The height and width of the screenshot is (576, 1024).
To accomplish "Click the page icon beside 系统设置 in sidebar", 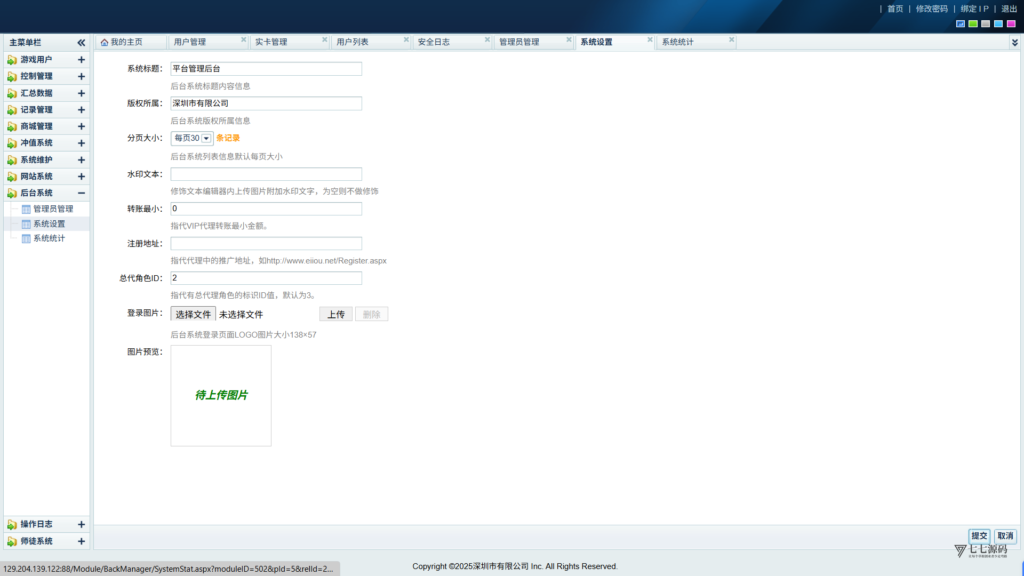I will [26, 224].
